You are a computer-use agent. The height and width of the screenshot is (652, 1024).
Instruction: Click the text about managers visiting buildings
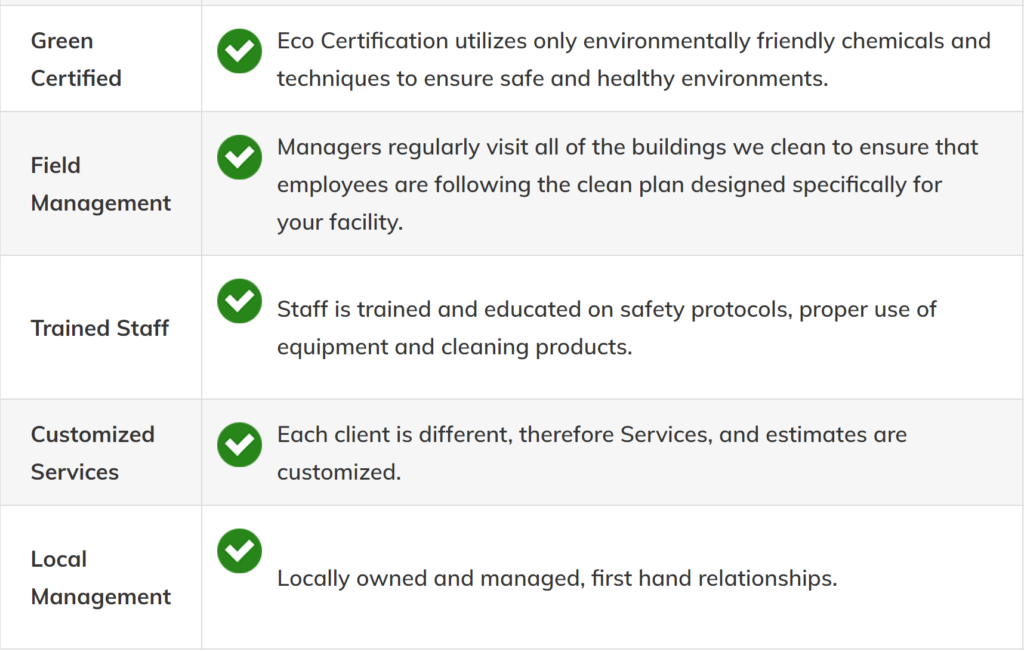[627, 185]
